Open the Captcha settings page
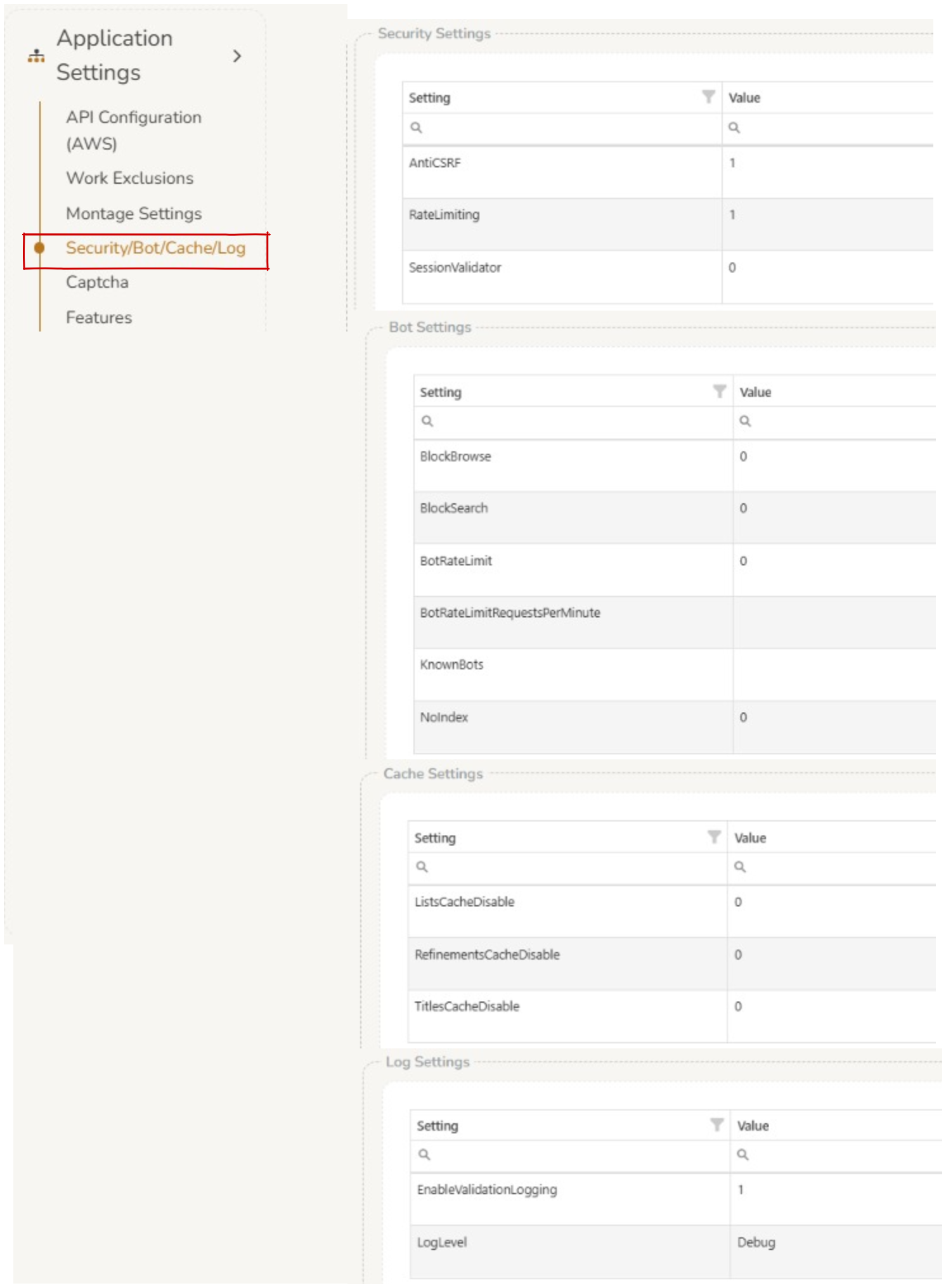 97,282
